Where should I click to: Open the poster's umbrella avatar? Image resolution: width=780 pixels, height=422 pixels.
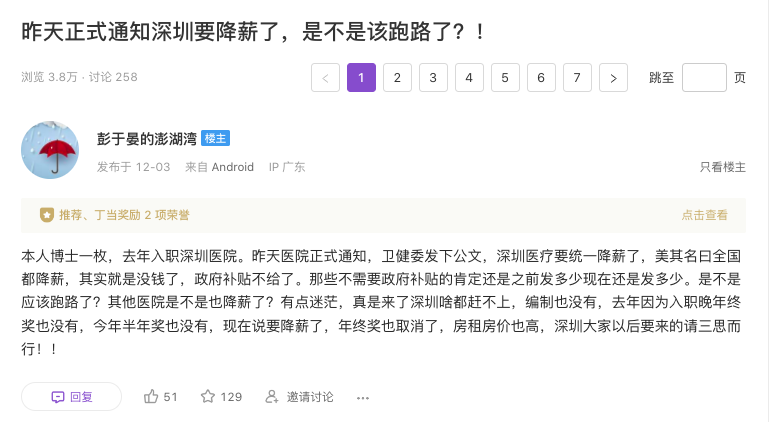click(50, 150)
